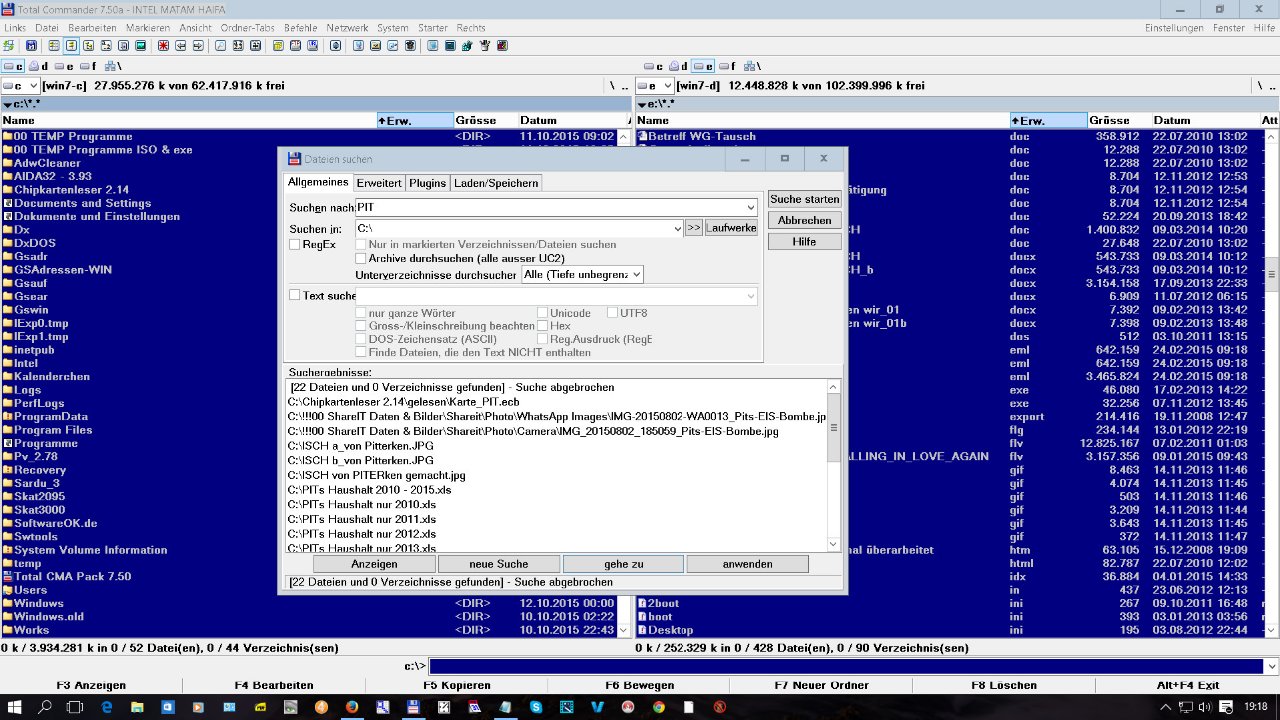The height and width of the screenshot is (720, 1280).
Task: Enable the RegEx checkbox
Action: click(x=294, y=244)
